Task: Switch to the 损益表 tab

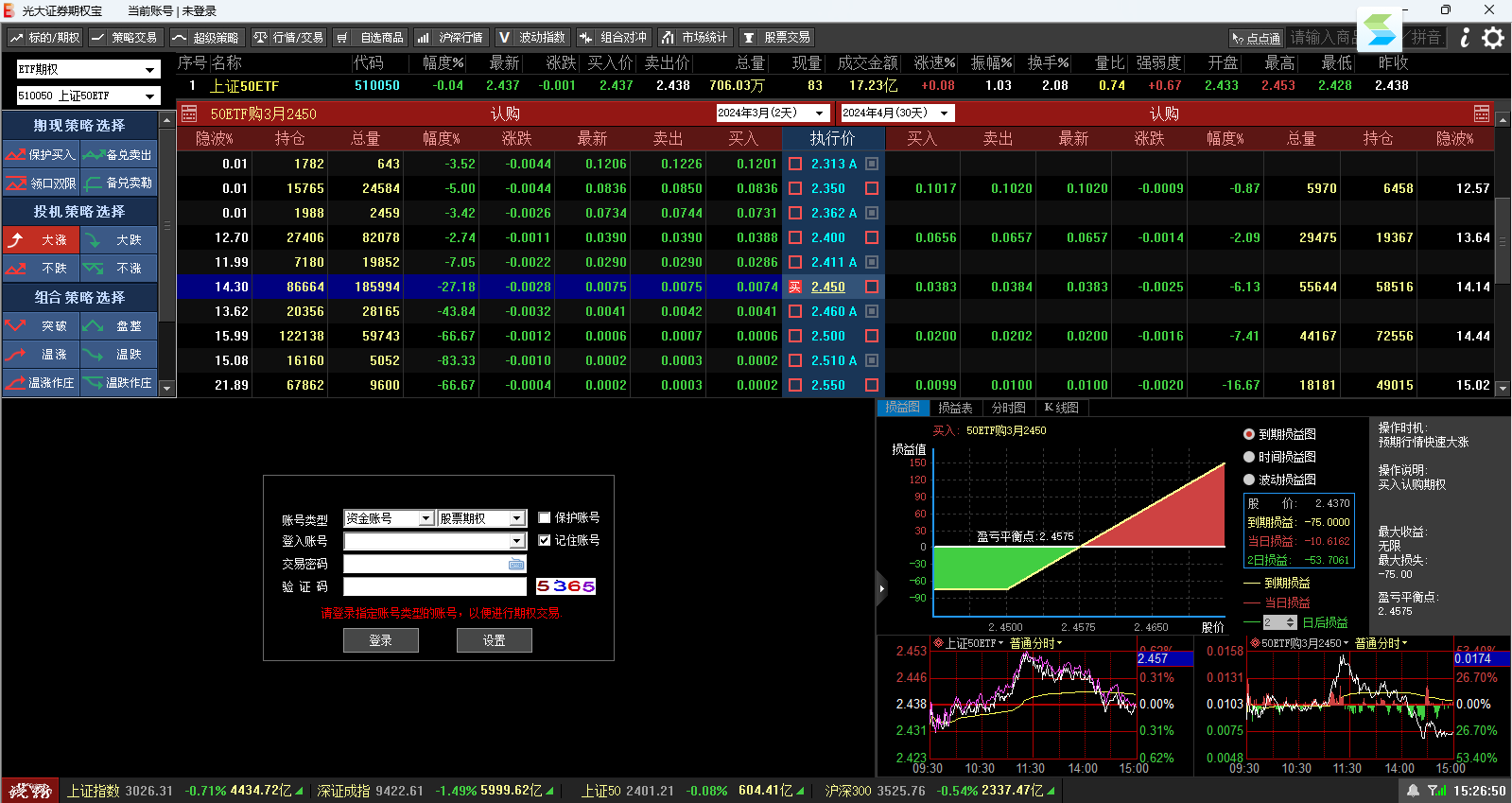Action: point(955,408)
